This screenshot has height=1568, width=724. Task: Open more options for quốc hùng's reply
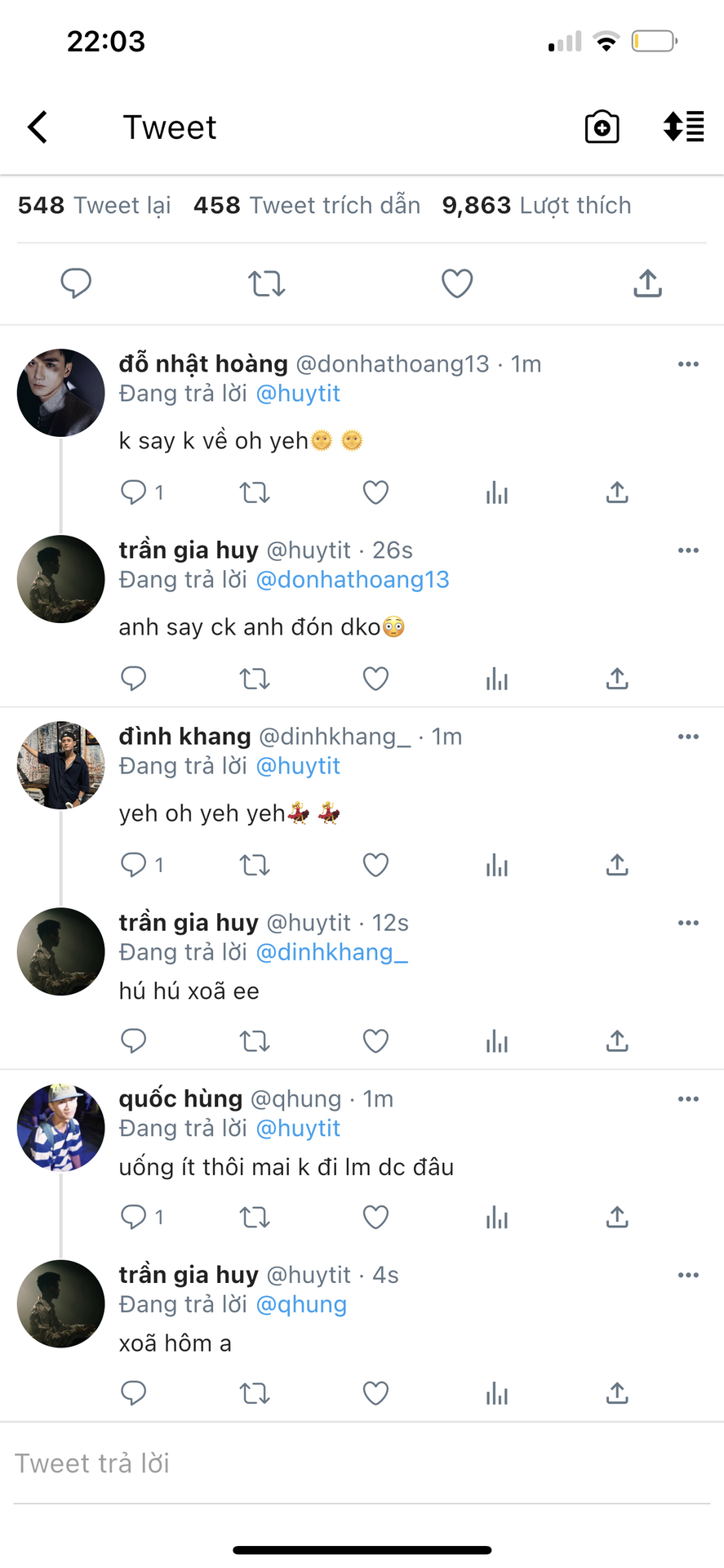pos(688,1099)
